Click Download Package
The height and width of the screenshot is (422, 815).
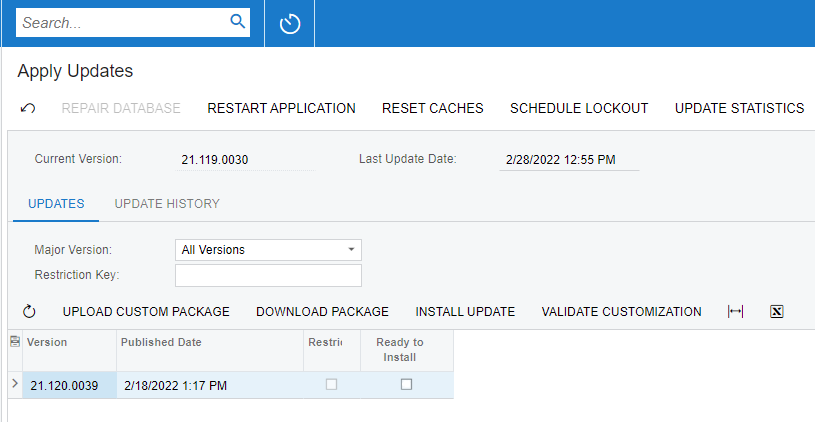(x=322, y=311)
